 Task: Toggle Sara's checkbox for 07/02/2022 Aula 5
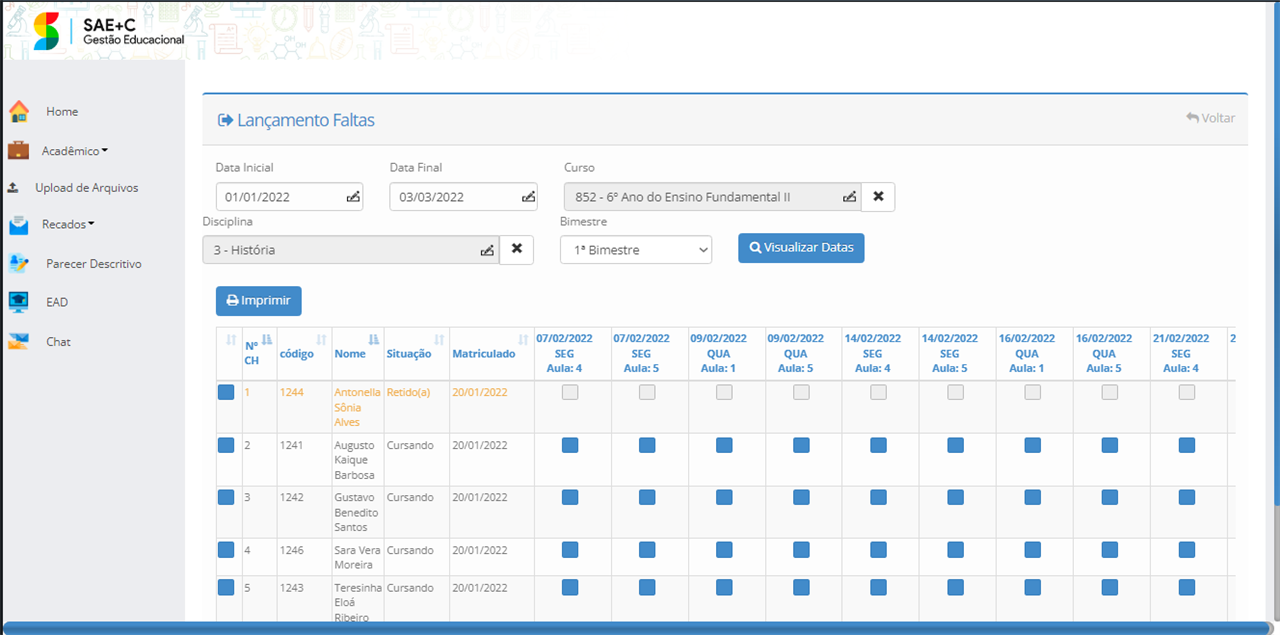(x=647, y=549)
